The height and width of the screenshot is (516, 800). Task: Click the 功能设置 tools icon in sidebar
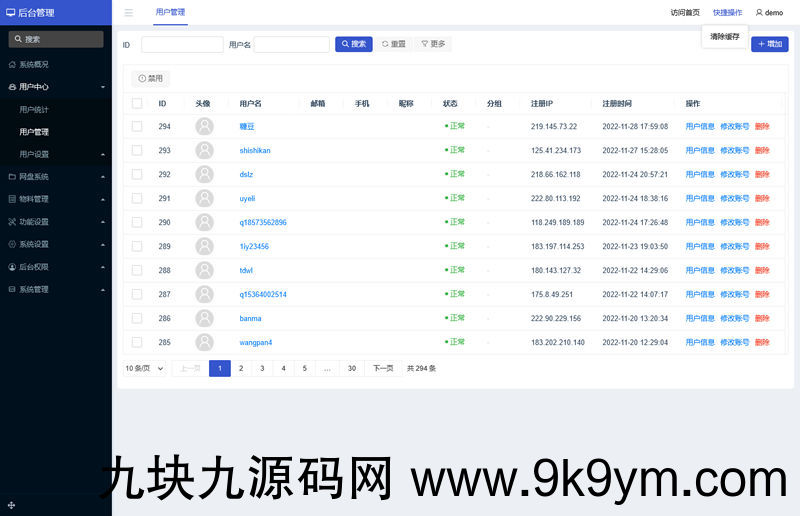(12, 222)
